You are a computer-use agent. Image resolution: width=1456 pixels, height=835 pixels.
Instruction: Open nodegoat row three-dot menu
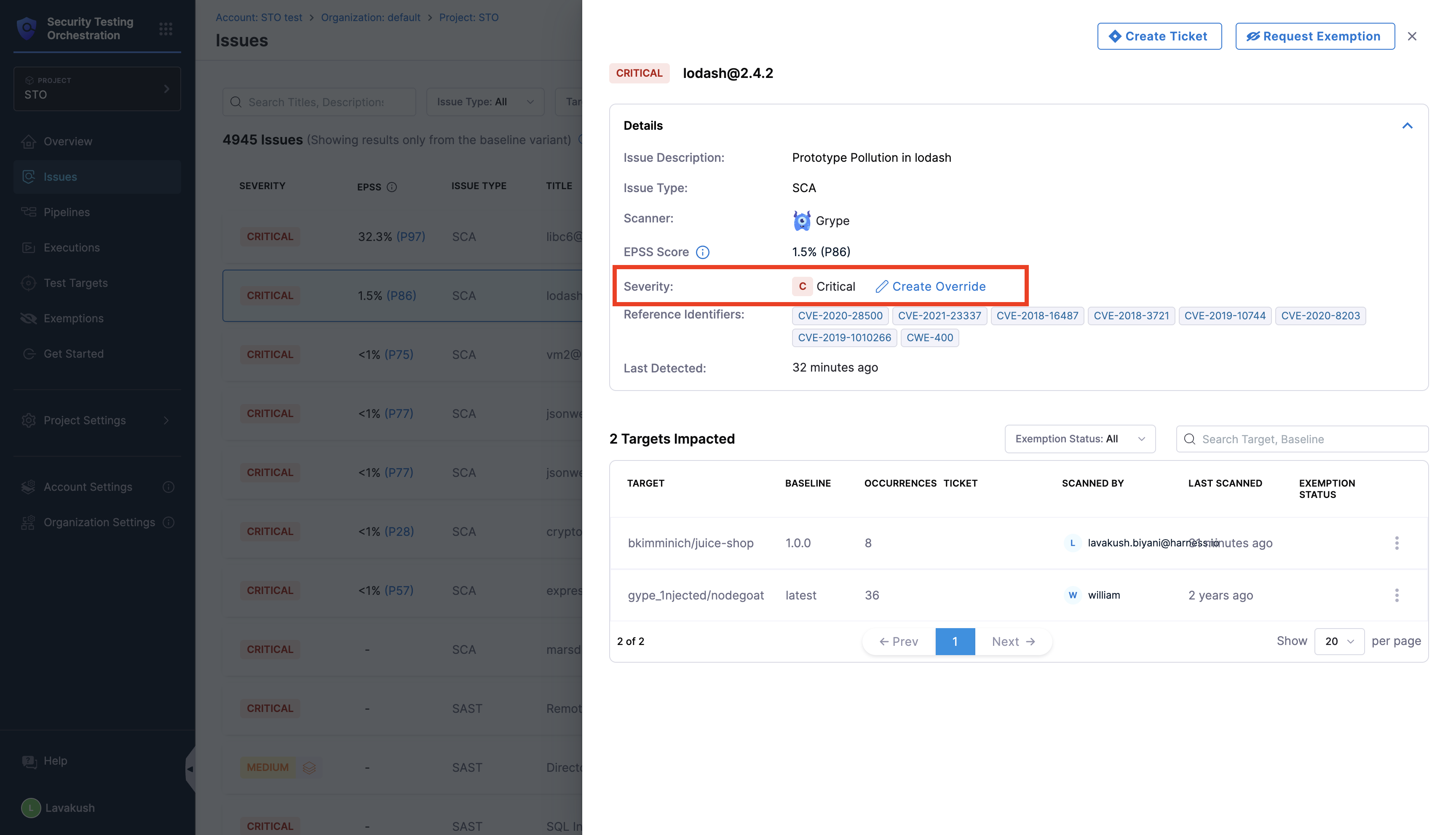(x=1396, y=595)
